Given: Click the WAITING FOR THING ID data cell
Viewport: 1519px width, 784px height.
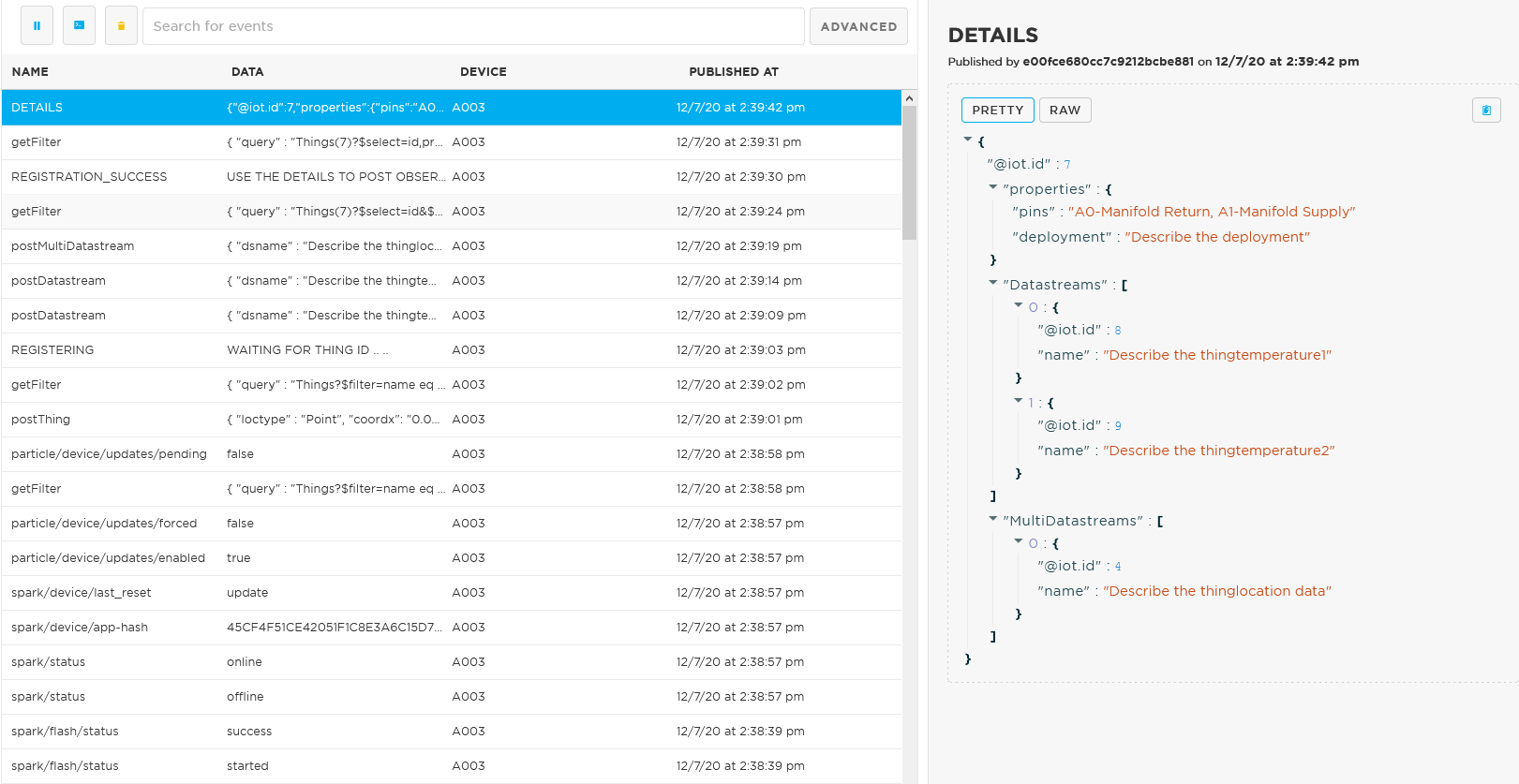Looking at the screenshot, I should pos(307,350).
